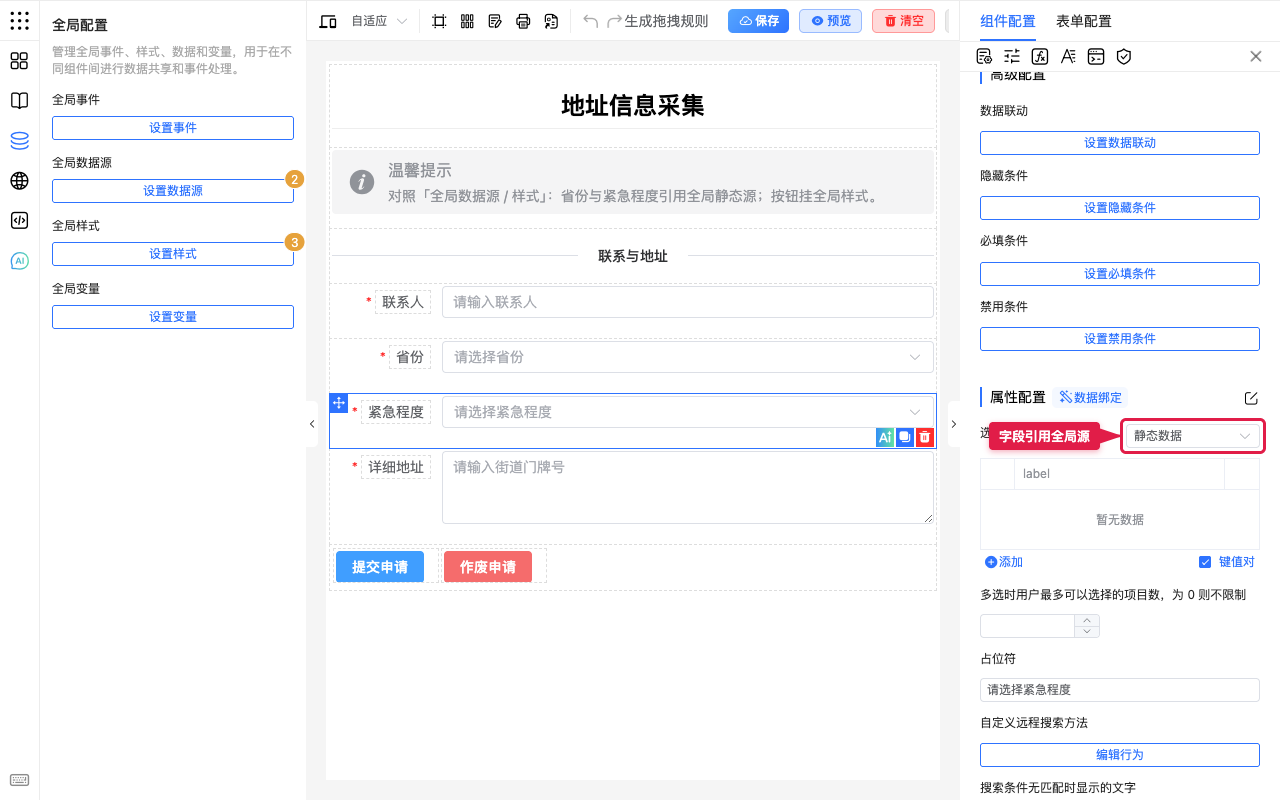The width and height of the screenshot is (1280, 800).
Task: Open the field settings icon in right panel
Action: pos(984,56)
